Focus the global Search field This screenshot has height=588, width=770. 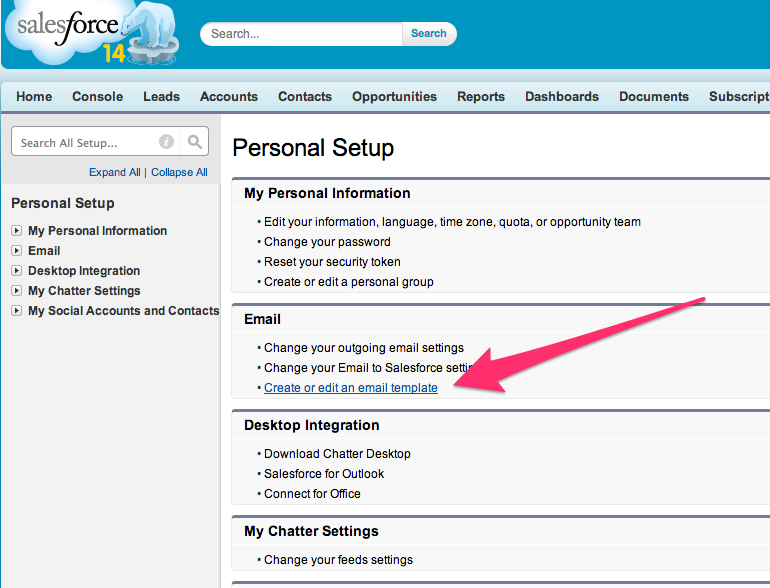303,34
